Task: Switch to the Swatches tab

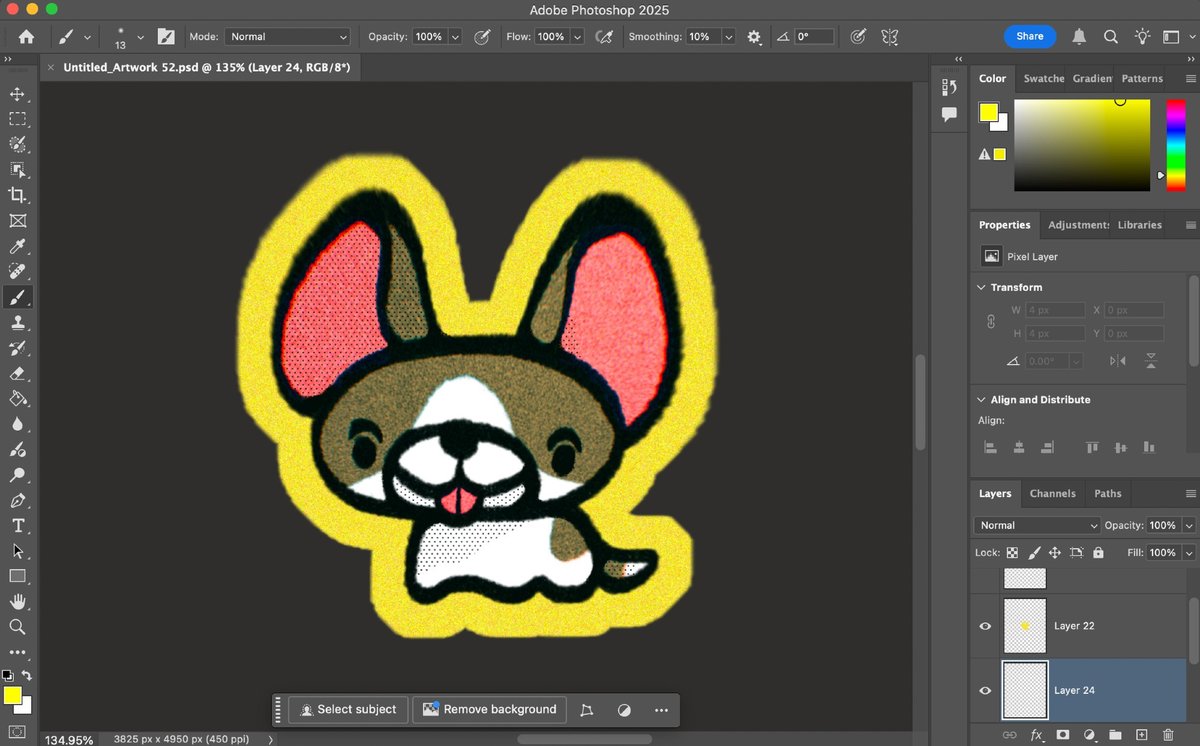Action: [x=1043, y=78]
